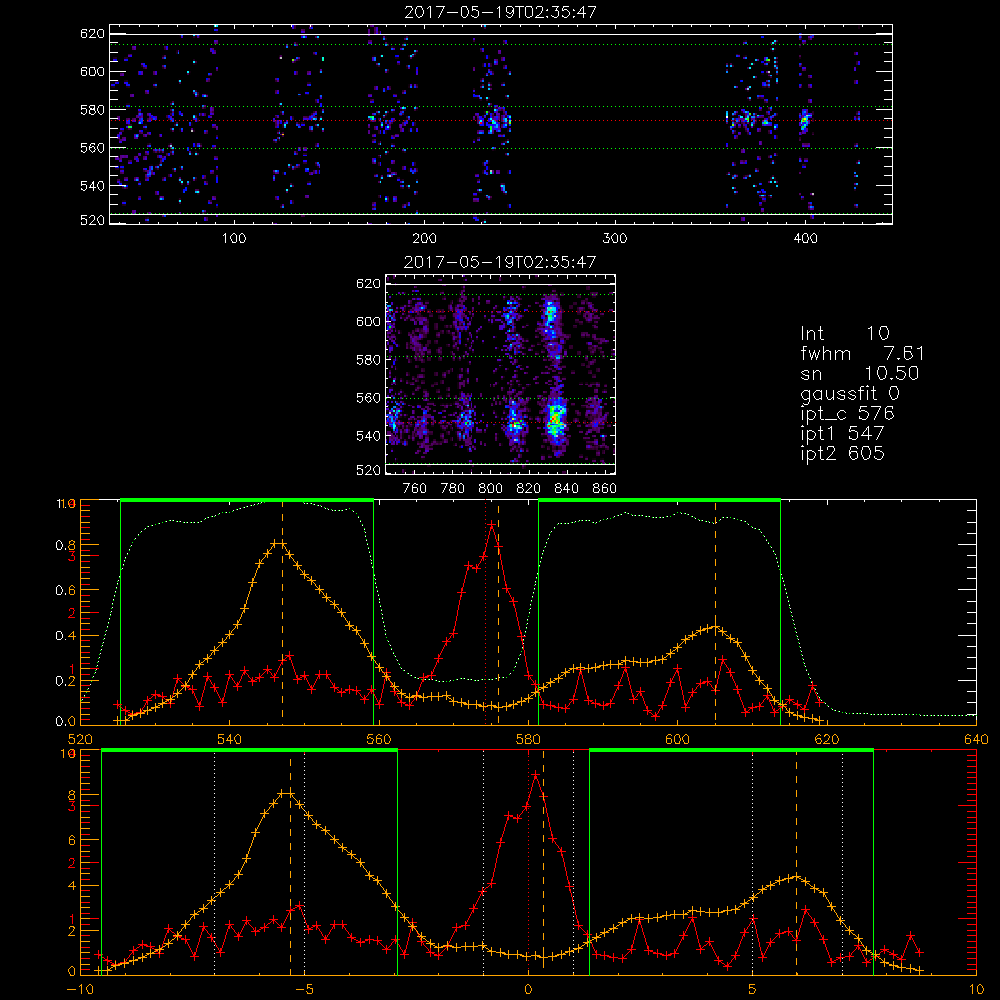Click the 0.8 y-axis label on the profile plot

coord(65,545)
